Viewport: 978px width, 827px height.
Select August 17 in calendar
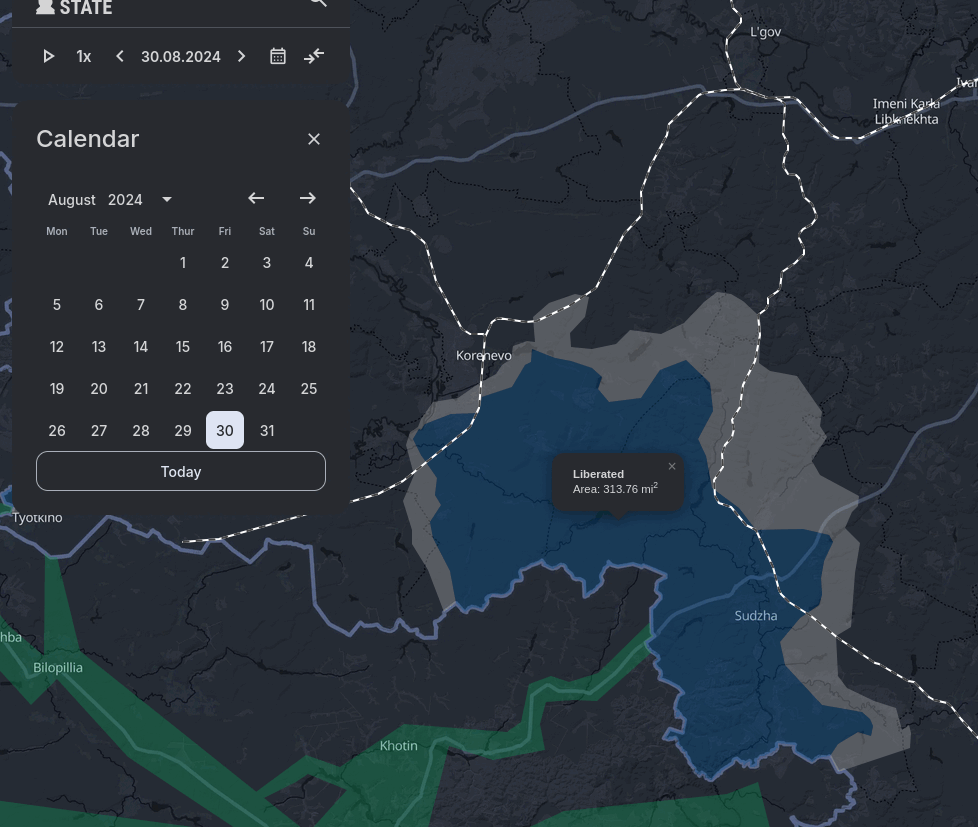(x=267, y=347)
